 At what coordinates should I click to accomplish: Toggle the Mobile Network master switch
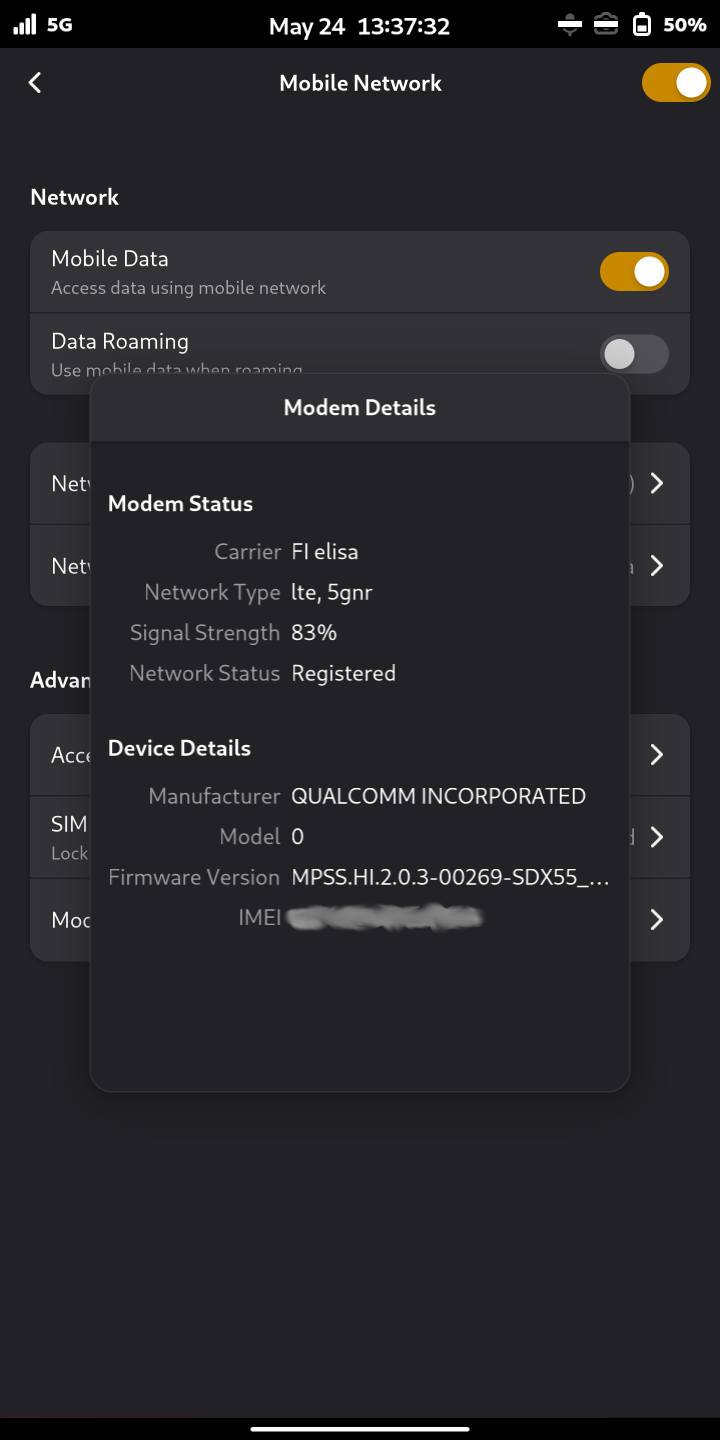[676, 83]
